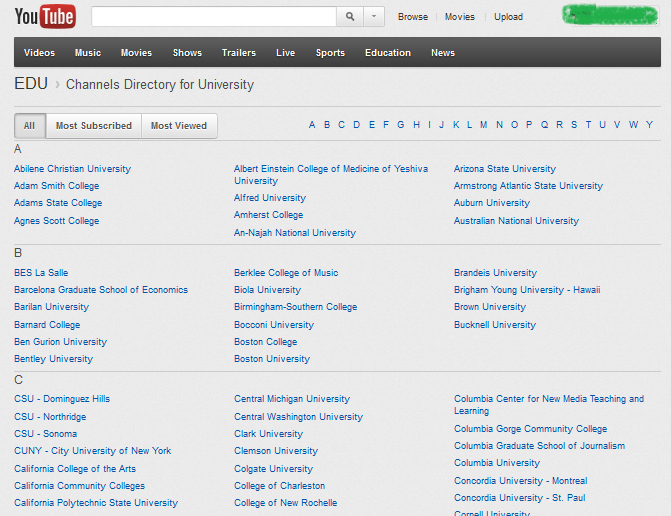Open the Live navigation tab
The width and height of the screenshot is (671, 516).
coord(285,53)
